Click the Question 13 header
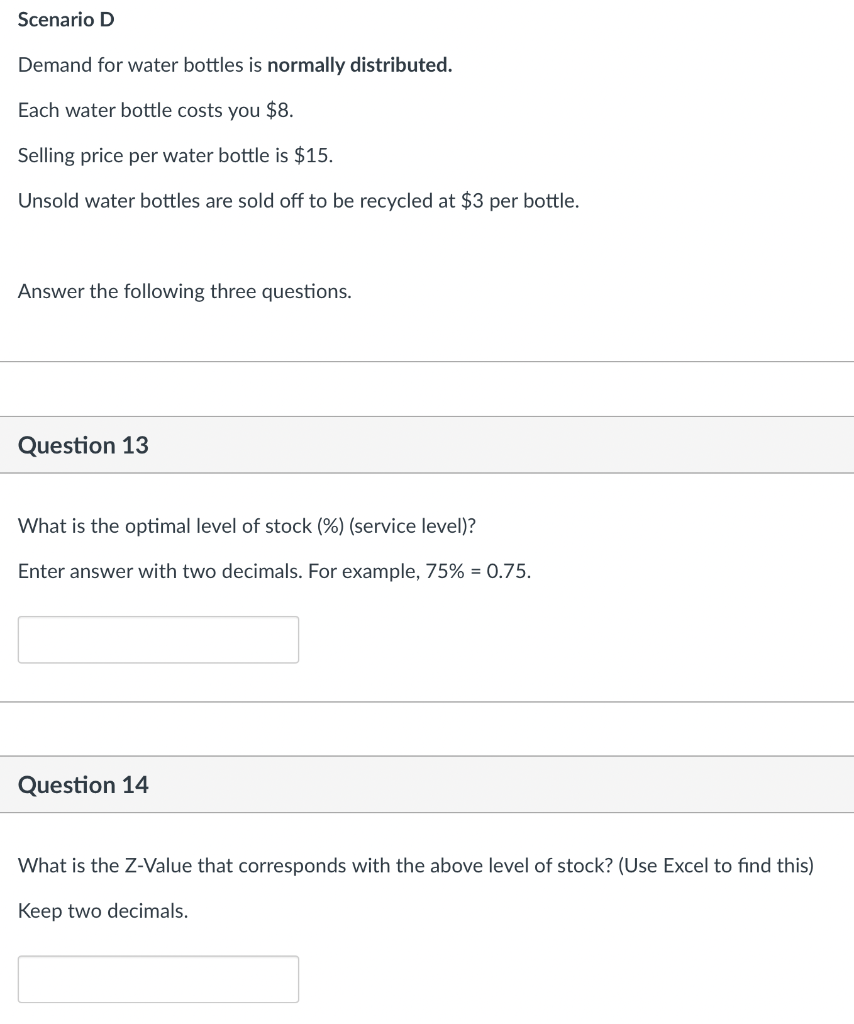Image resolution: width=854 pixels, height=1024 pixels. [x=83, y=446]
